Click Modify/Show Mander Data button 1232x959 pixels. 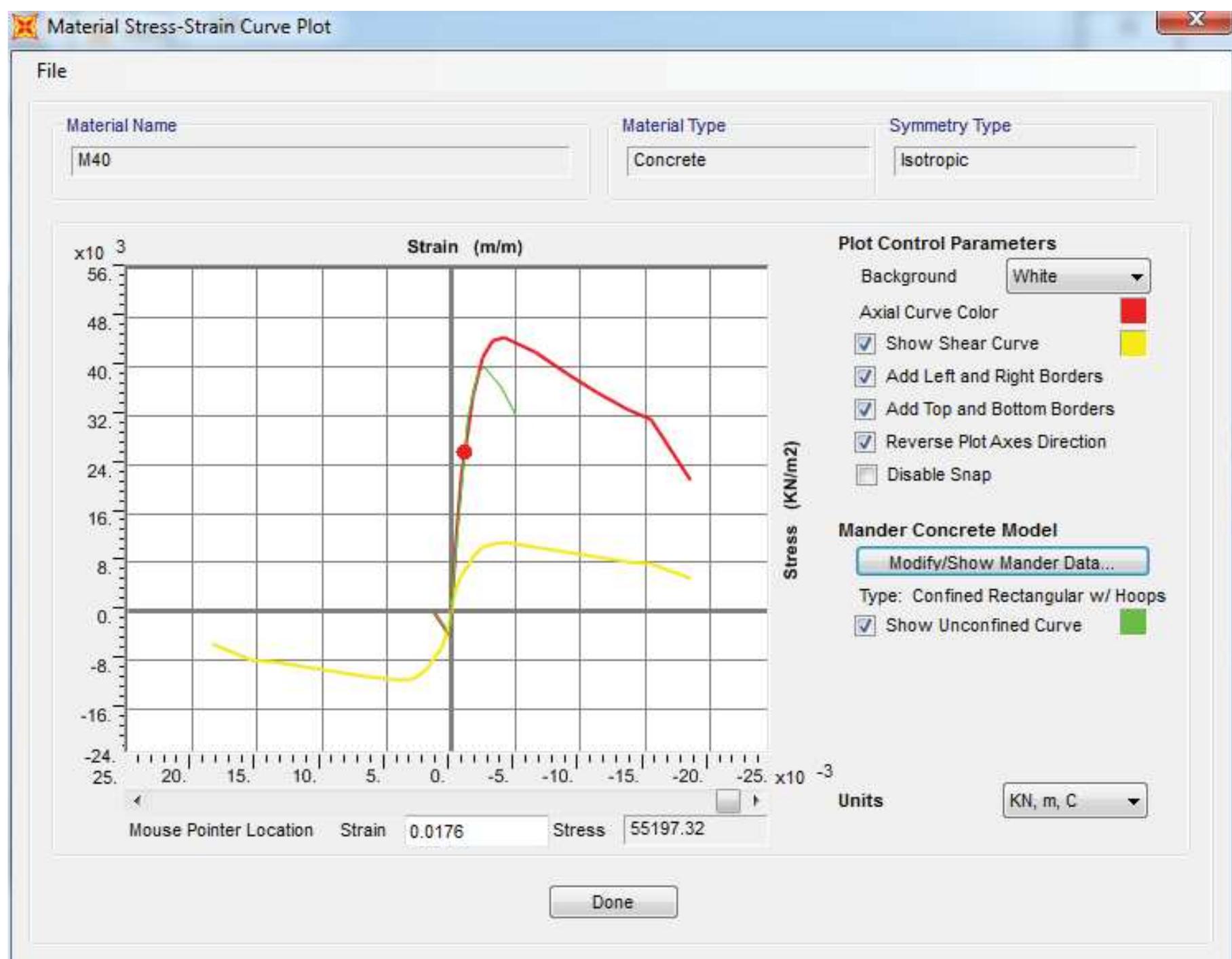coord(1002,562)
